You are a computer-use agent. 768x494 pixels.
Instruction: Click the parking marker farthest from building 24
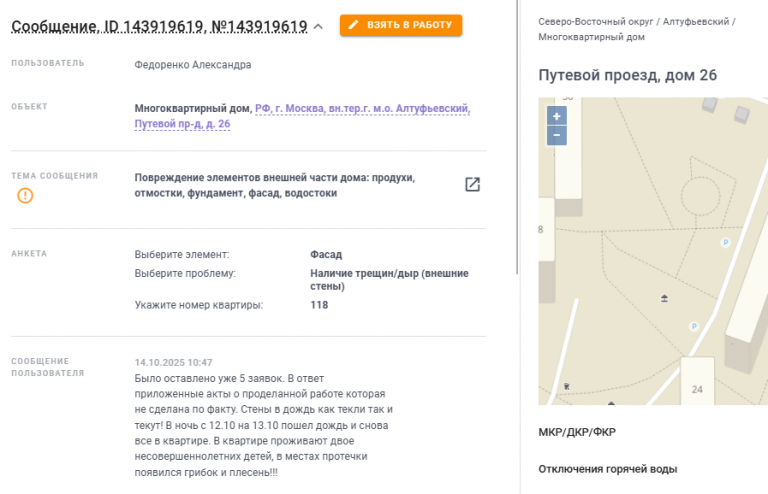coord(726,242)
